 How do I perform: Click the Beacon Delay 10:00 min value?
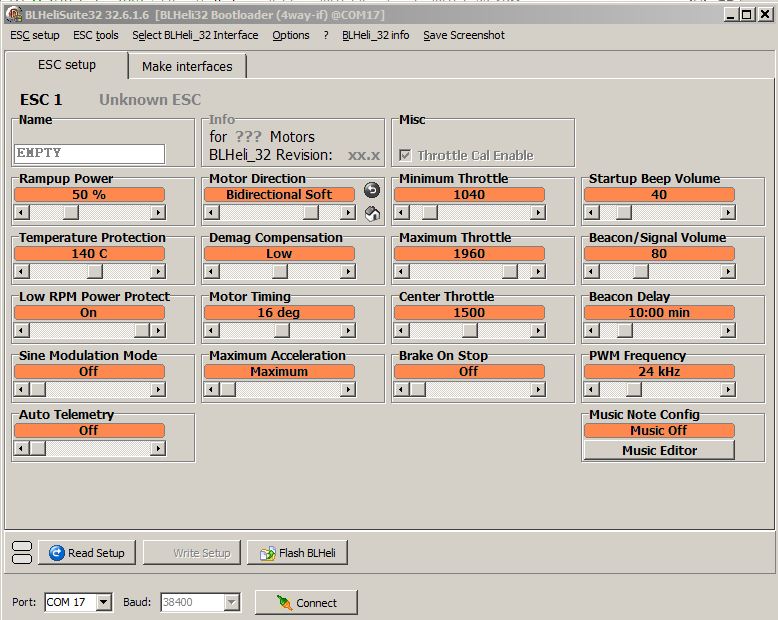click(x=659, y=312)
